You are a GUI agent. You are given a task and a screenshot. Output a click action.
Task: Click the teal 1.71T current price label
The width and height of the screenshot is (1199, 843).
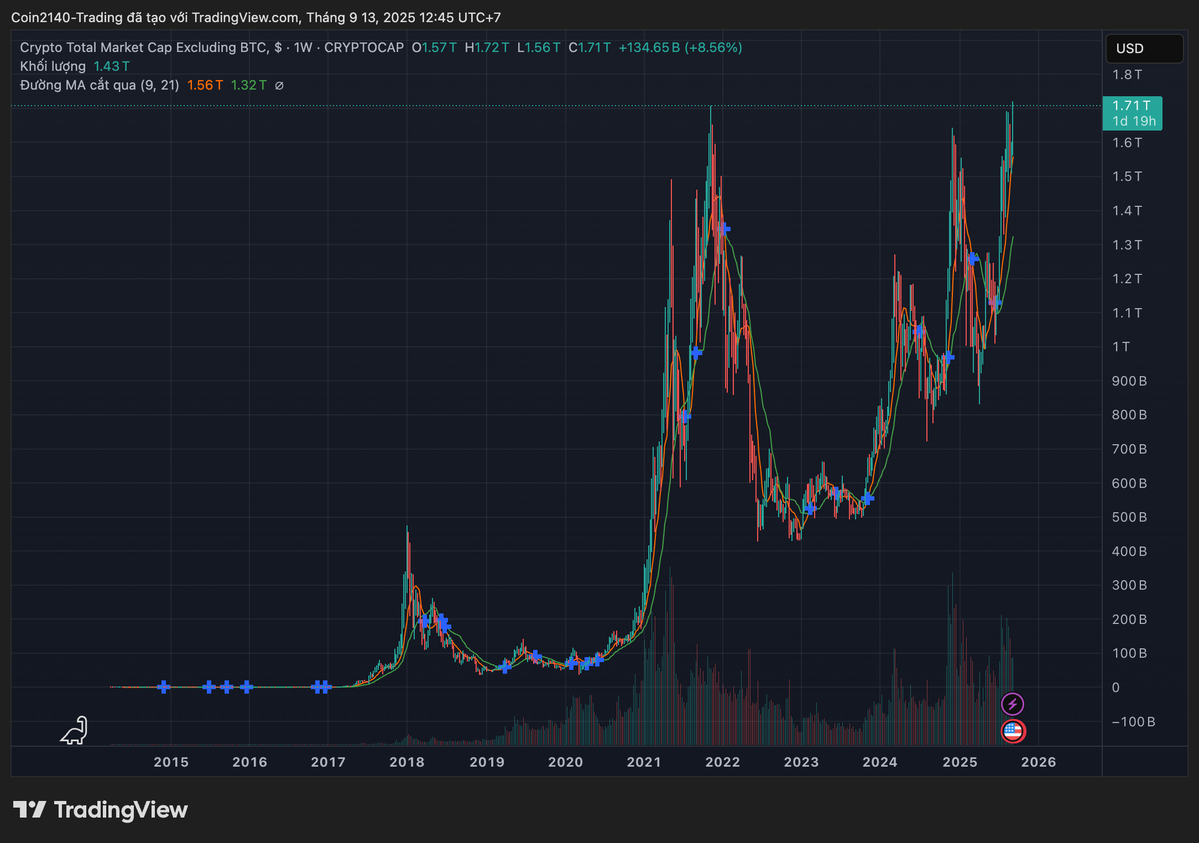[1132, 103]
